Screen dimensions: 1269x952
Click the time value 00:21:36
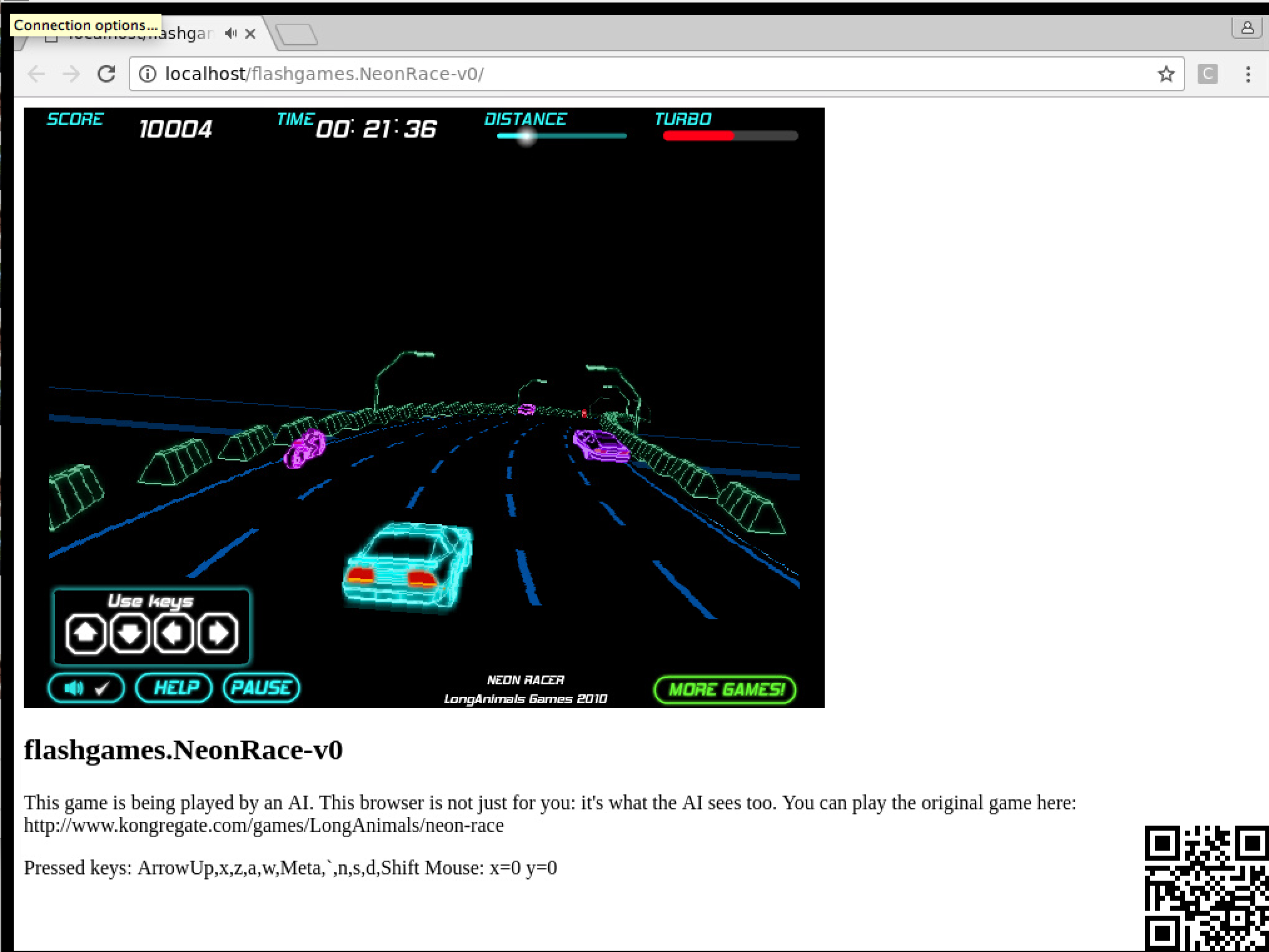click(376, 129)
